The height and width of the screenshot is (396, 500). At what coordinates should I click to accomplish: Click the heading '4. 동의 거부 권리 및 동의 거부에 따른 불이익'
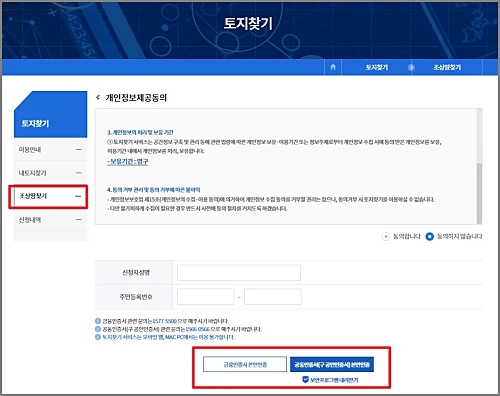tap(153, 190)
